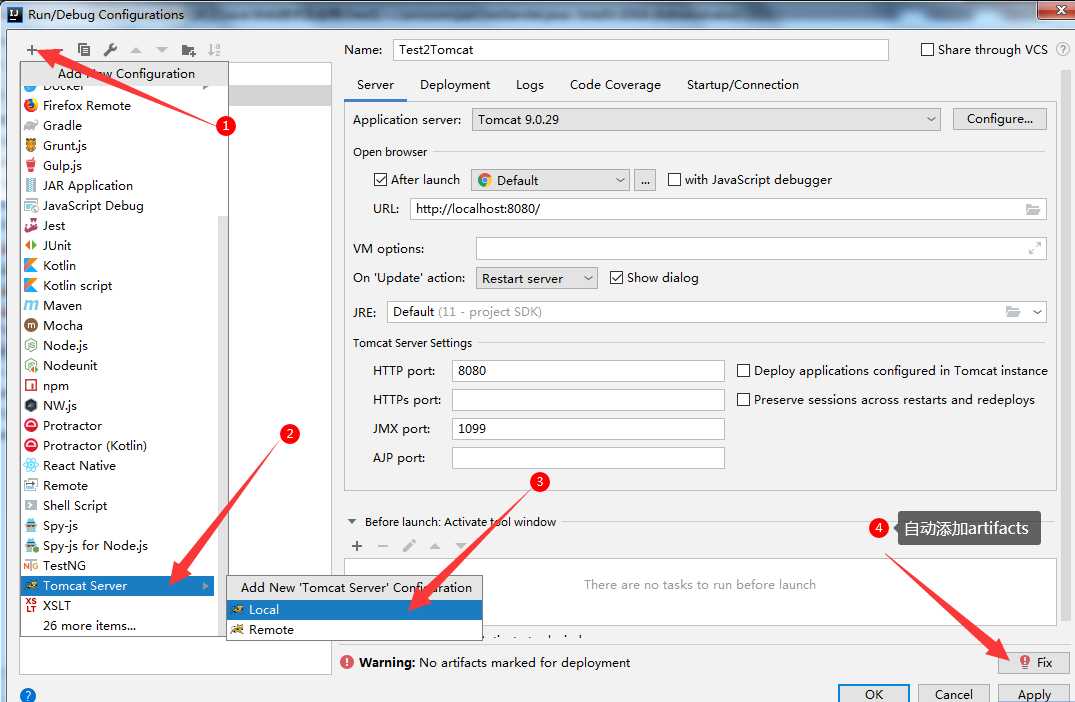Toggle the After launch checkbox
Image resolution: width=1075 pixels, height=702 pixels.
tap(381, 180)
